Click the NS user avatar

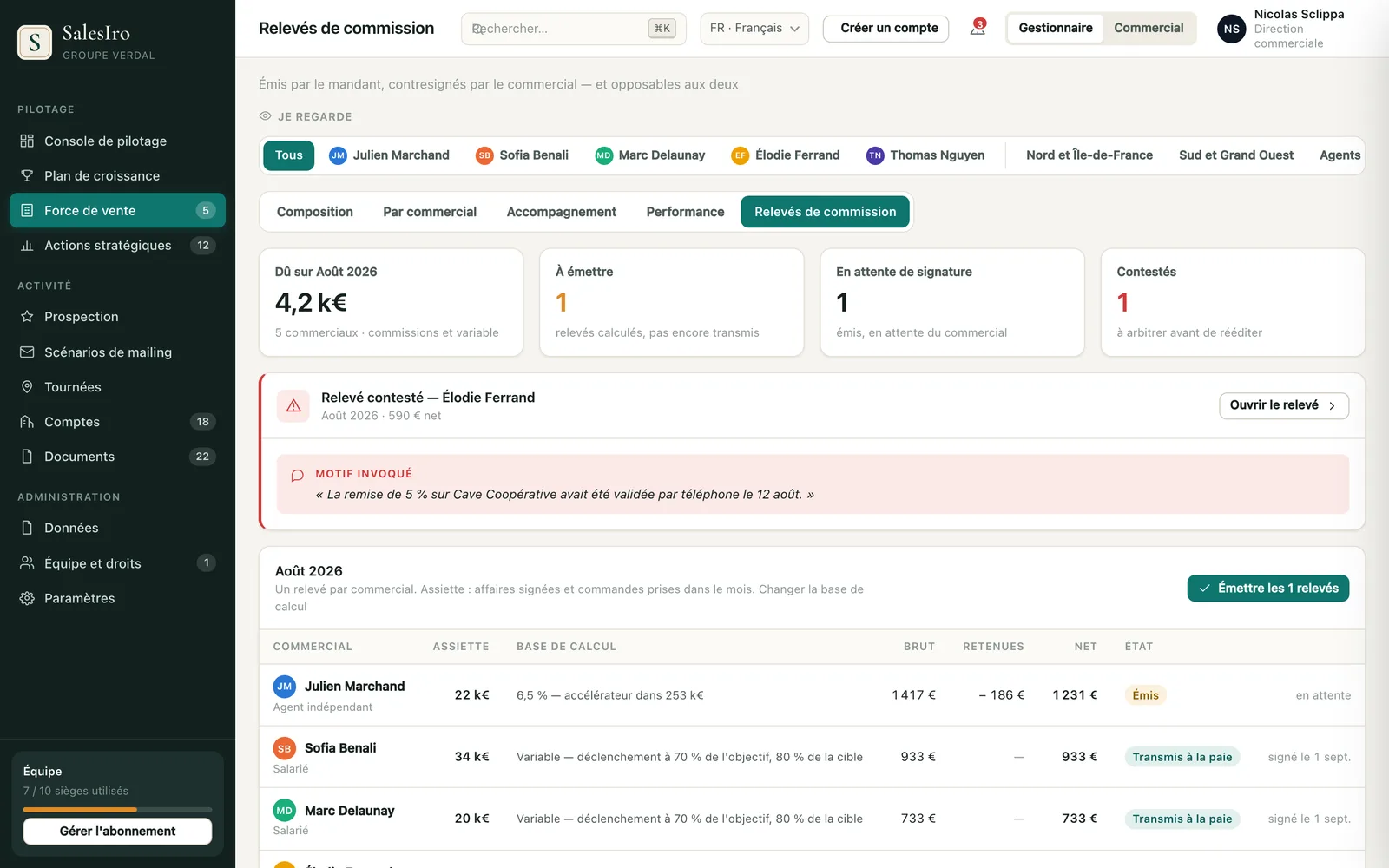click(x=1231, y=29)
